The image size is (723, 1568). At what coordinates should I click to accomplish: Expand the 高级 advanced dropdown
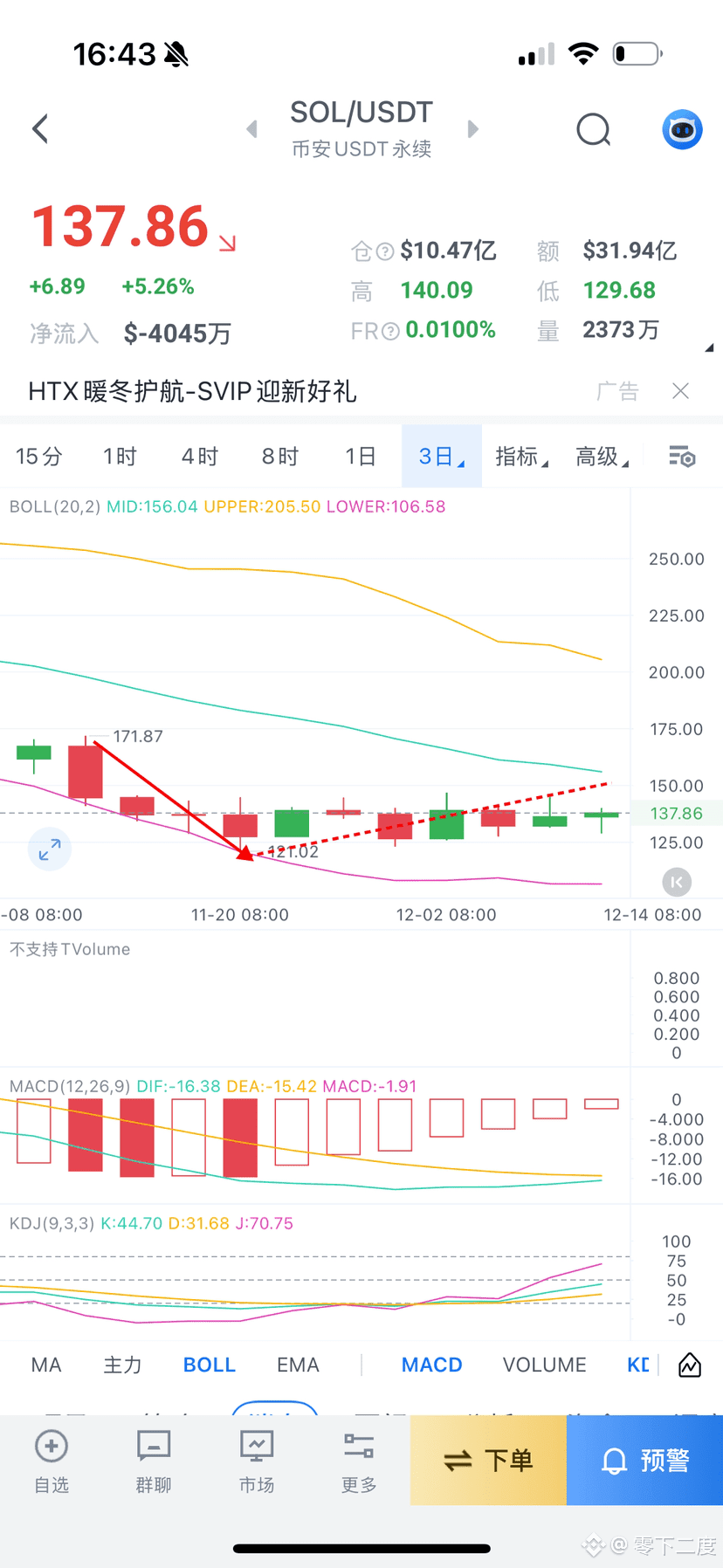(602, 457)
